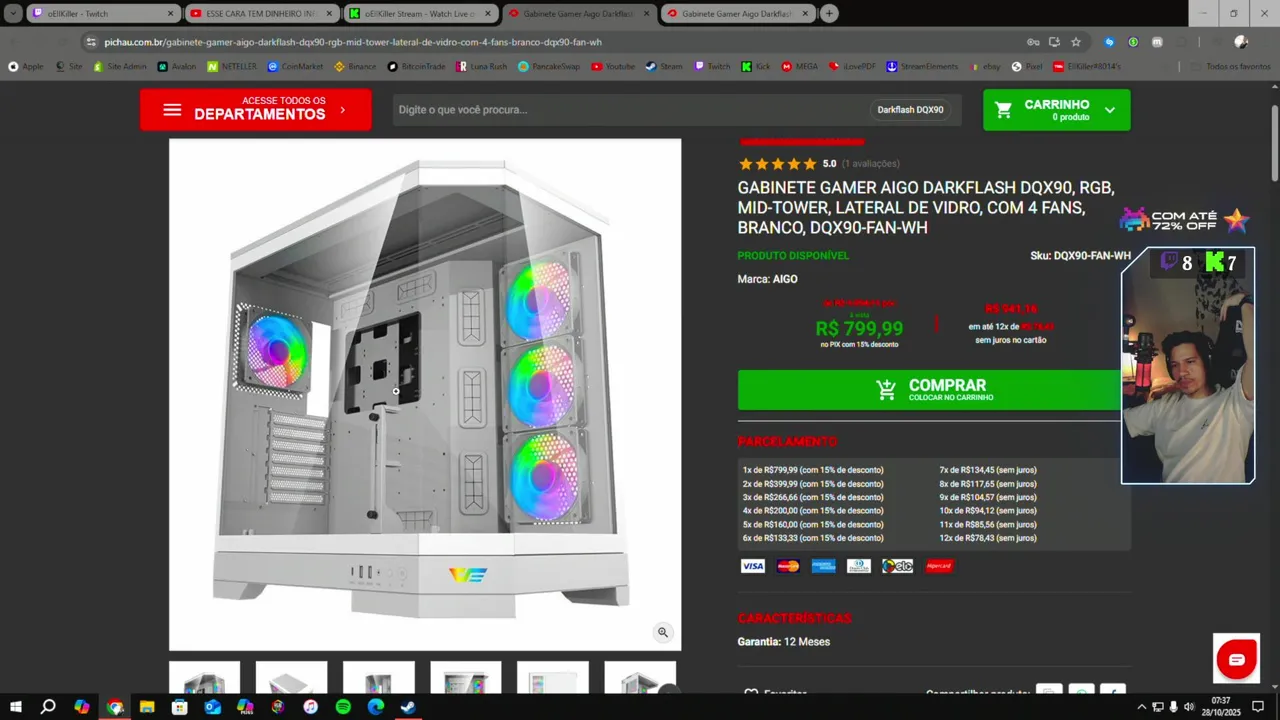This screenshot has width=1280, height=720.
Task: Open the ebay bookmark
Action: pyautogui.click(x=984, y=66)
